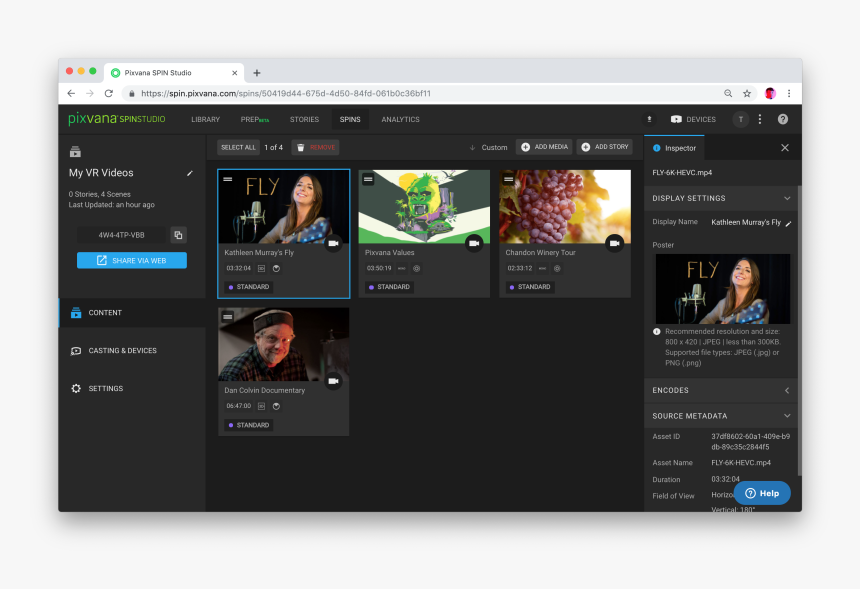Click STANDARD badge on Chandon Winery Tour
Screen dimensions: 860x589
(x=530, y=287)
